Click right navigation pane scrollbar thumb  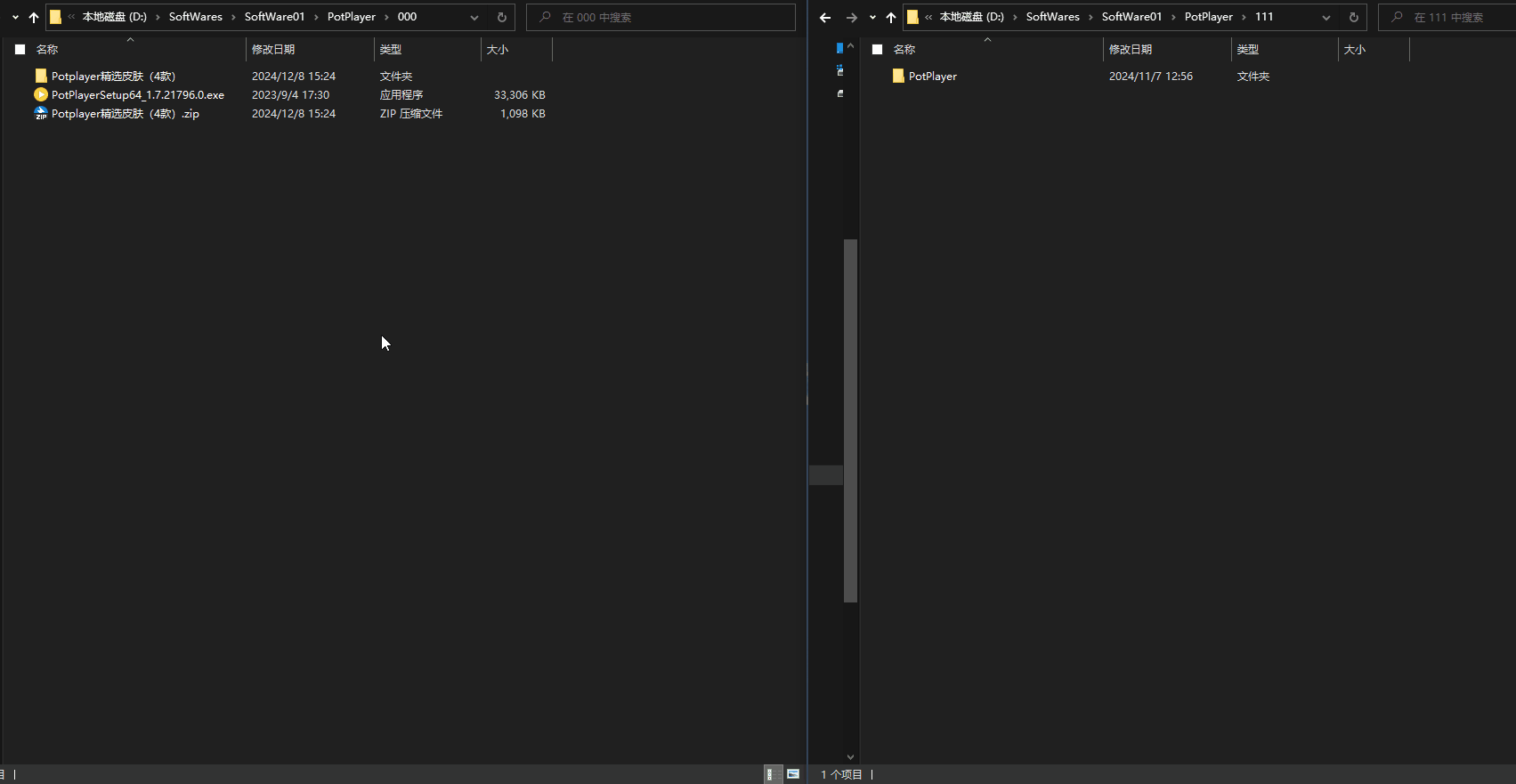pos(850,421)
